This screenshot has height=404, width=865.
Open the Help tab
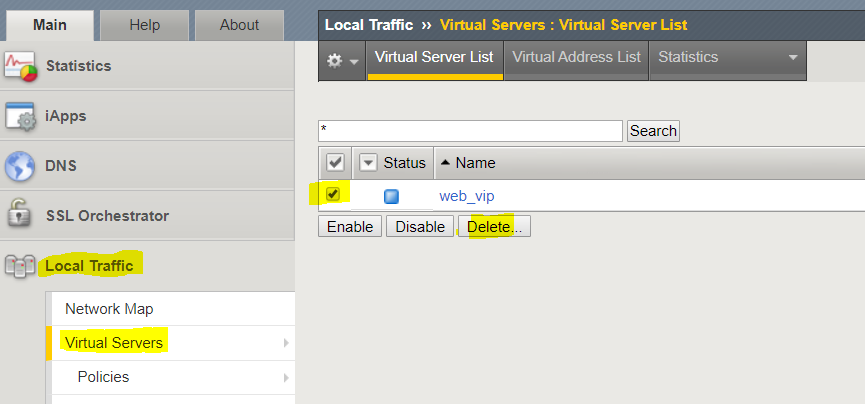[x=145, y=25]
